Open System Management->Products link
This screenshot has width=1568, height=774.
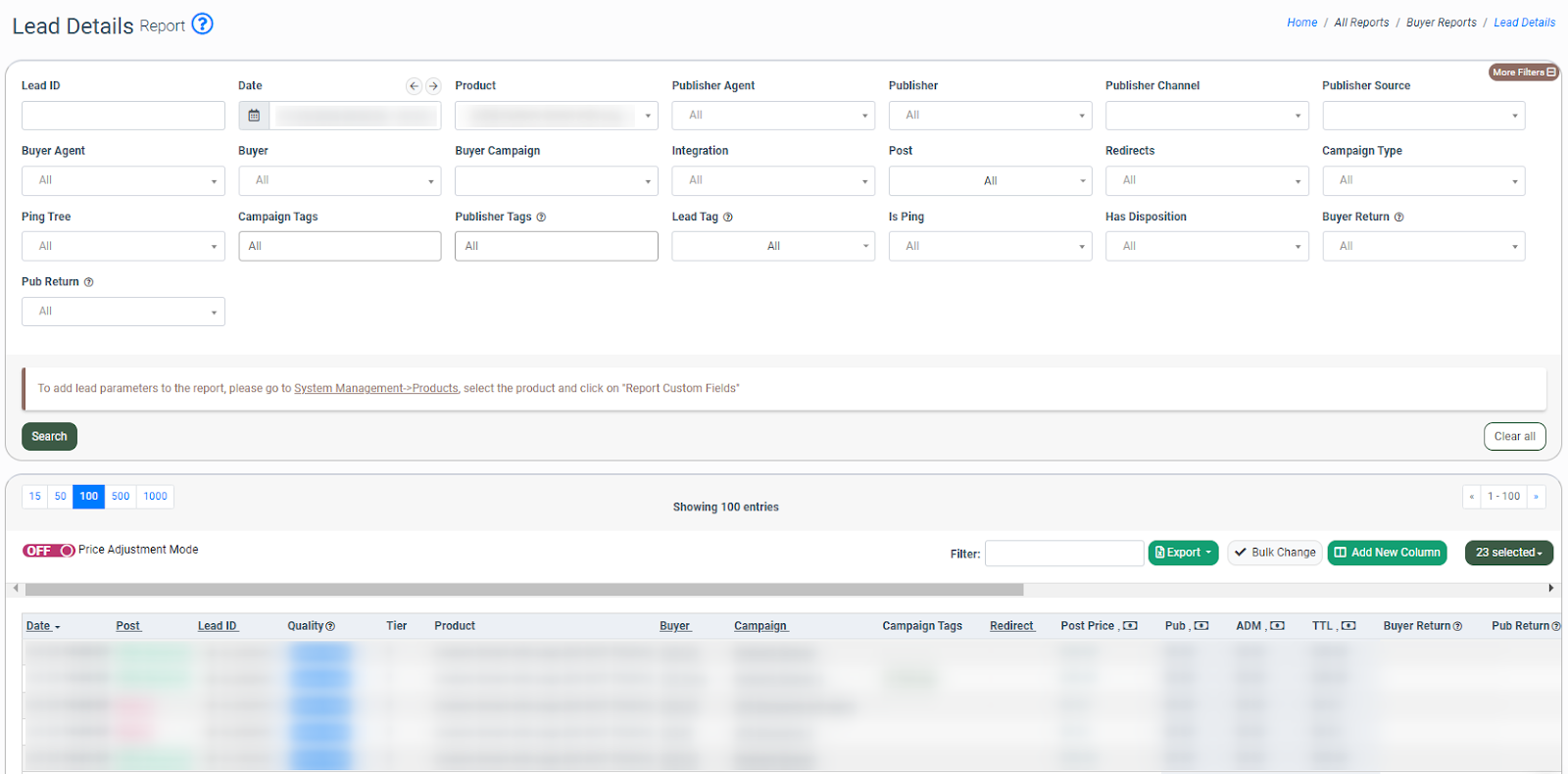pos(376,389)
